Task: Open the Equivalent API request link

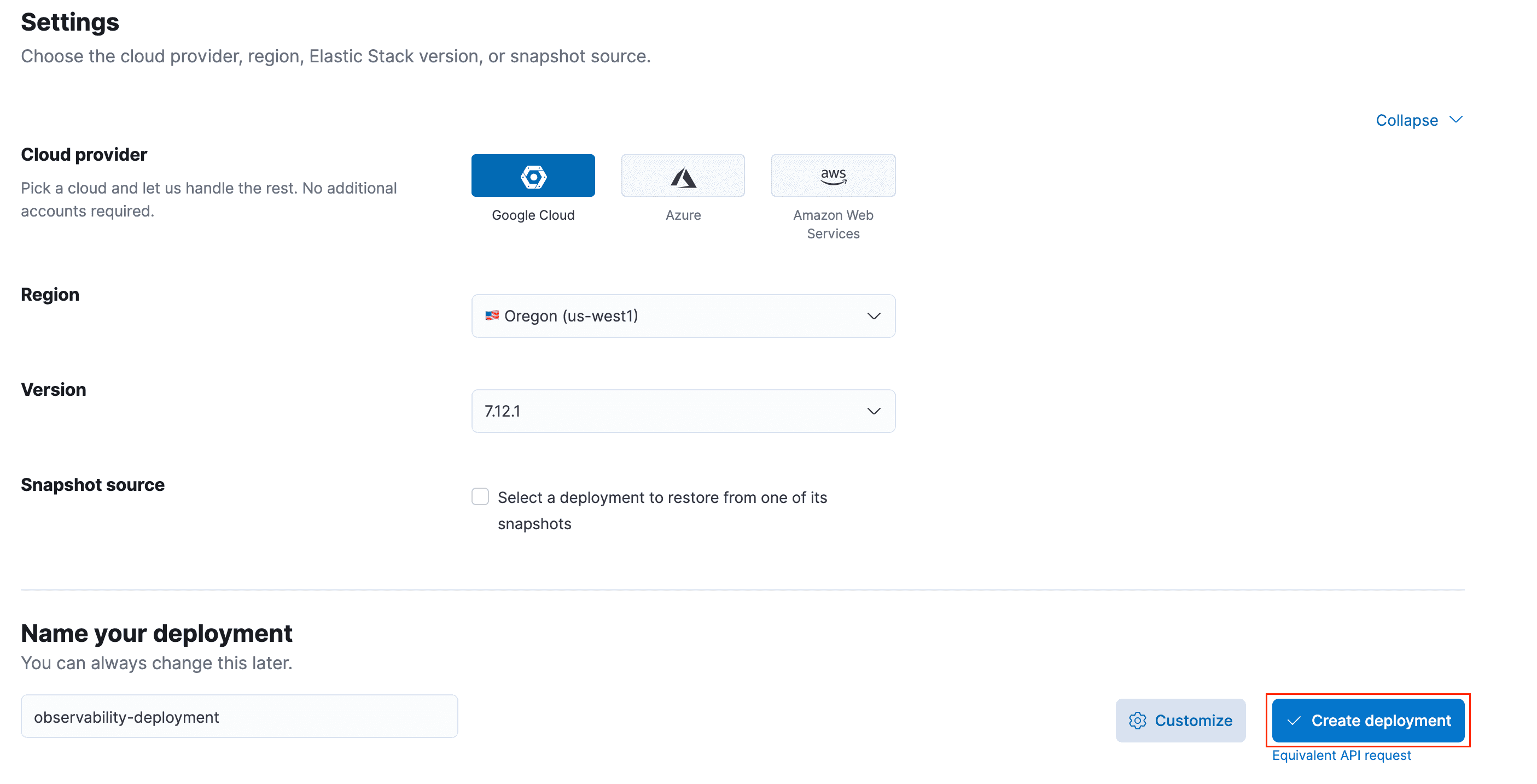Action: (1341, 755)
